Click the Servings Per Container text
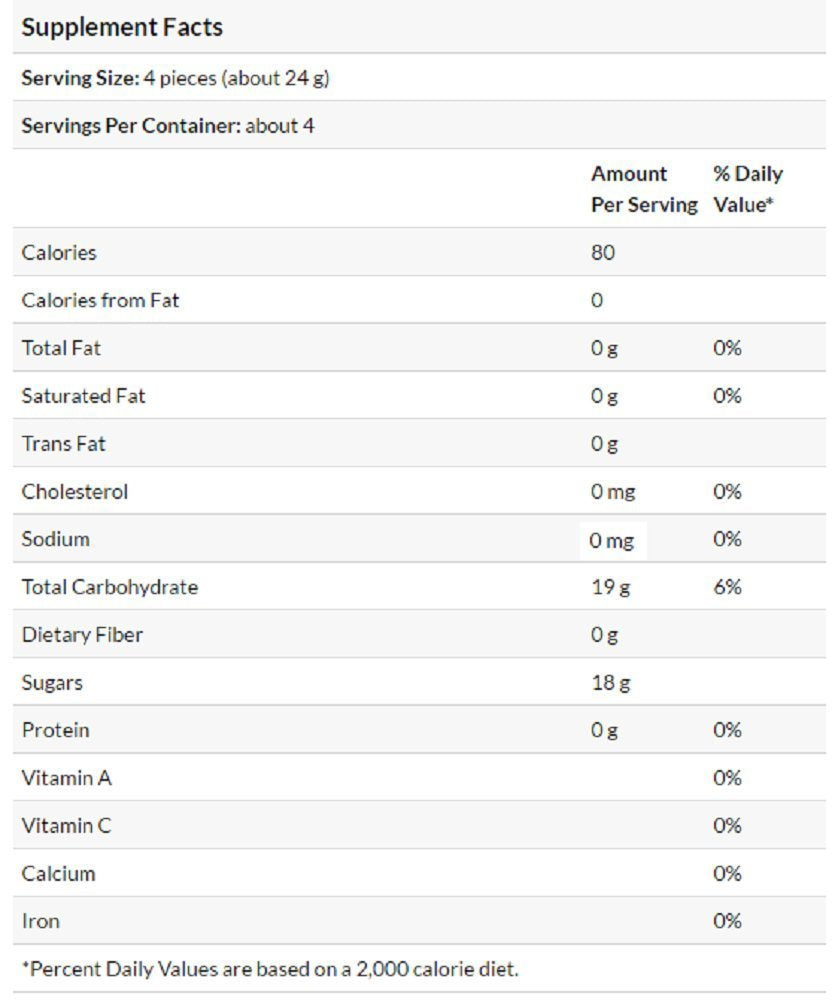Screen dimensions: 835x1000 (x=168, y=126)
